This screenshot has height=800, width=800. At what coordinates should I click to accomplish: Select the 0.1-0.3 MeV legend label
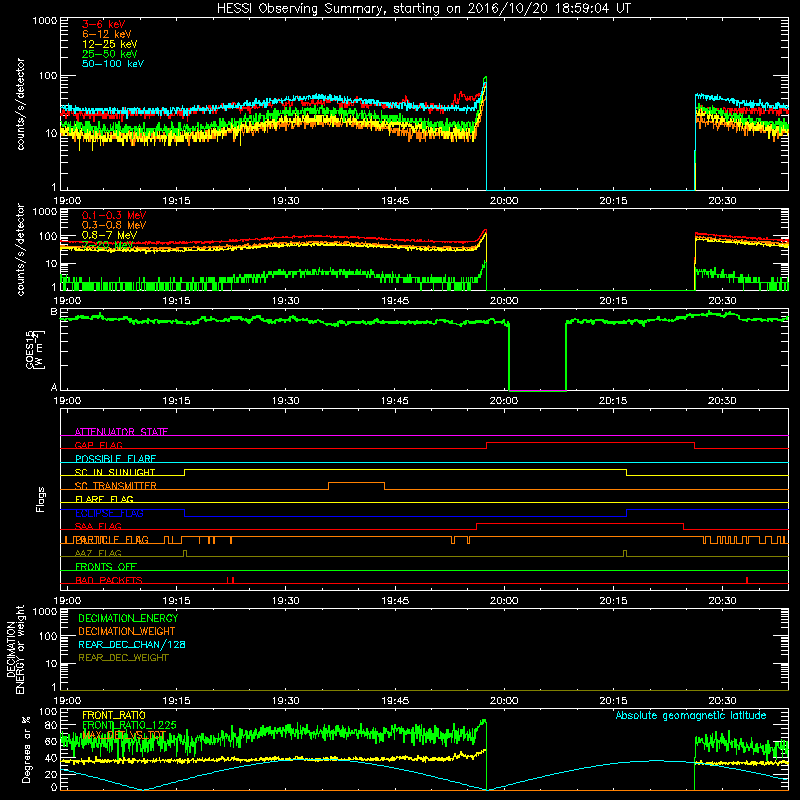pos(114,215)
